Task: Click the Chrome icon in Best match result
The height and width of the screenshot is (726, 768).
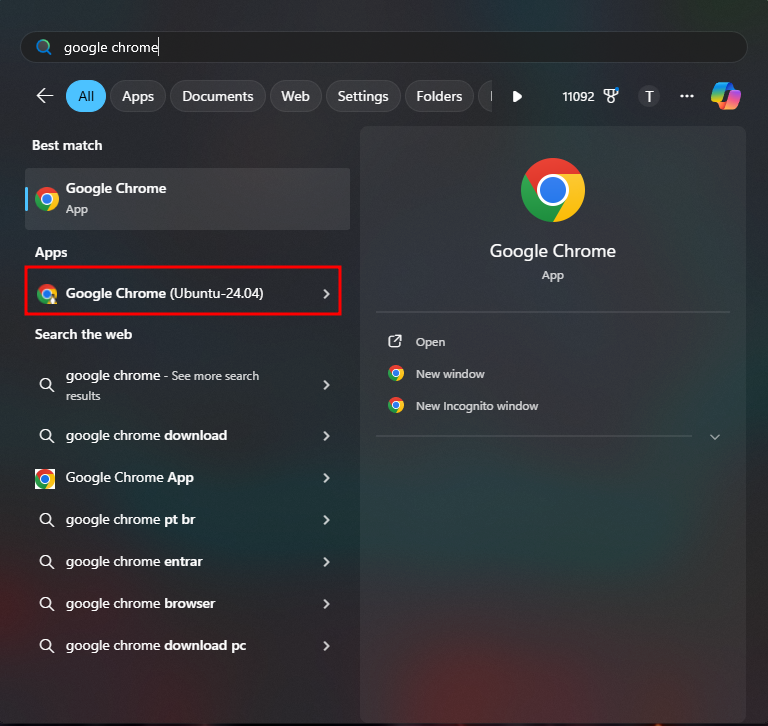Action: pos(47,199)
